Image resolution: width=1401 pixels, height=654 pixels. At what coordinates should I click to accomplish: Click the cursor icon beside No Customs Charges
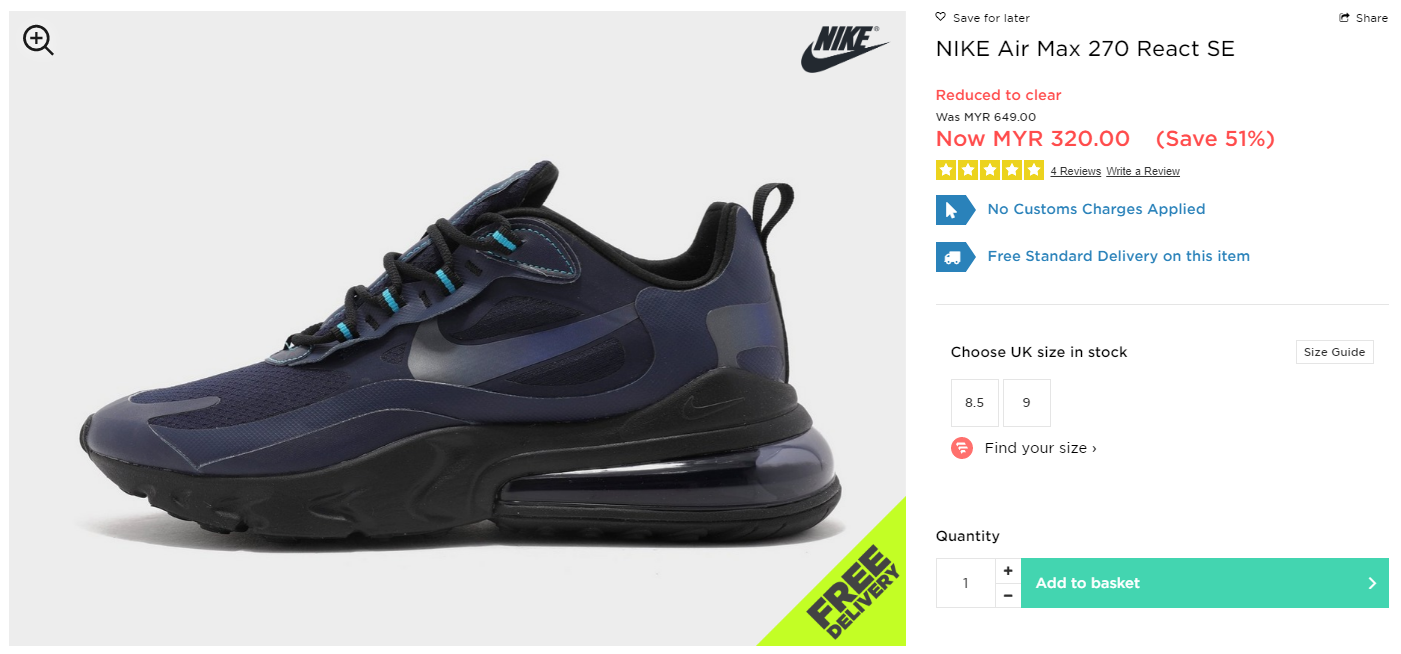pos(955,210)
